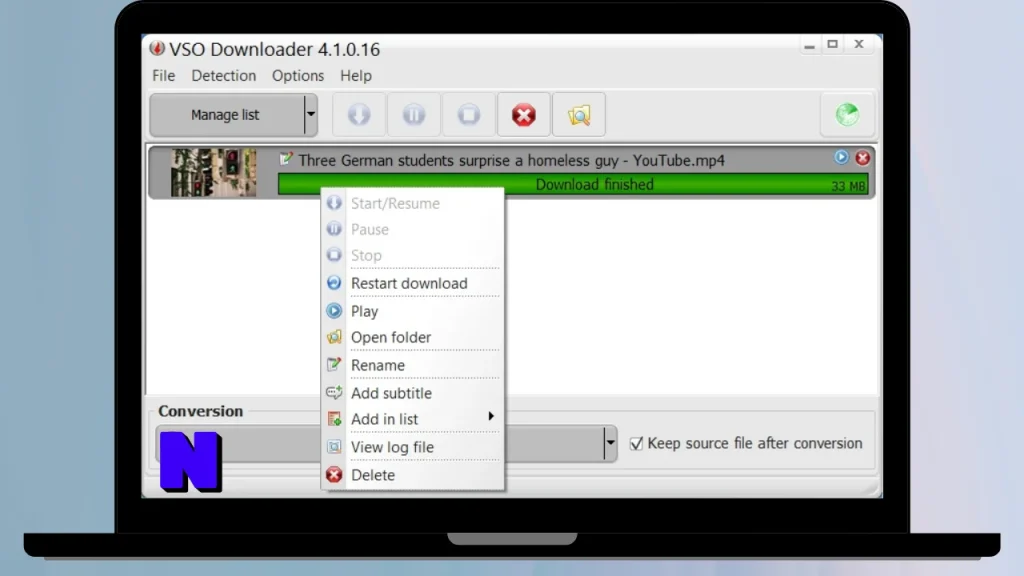Choose Delete from the context menu
Screen dimensions: 1024x576
413,475
